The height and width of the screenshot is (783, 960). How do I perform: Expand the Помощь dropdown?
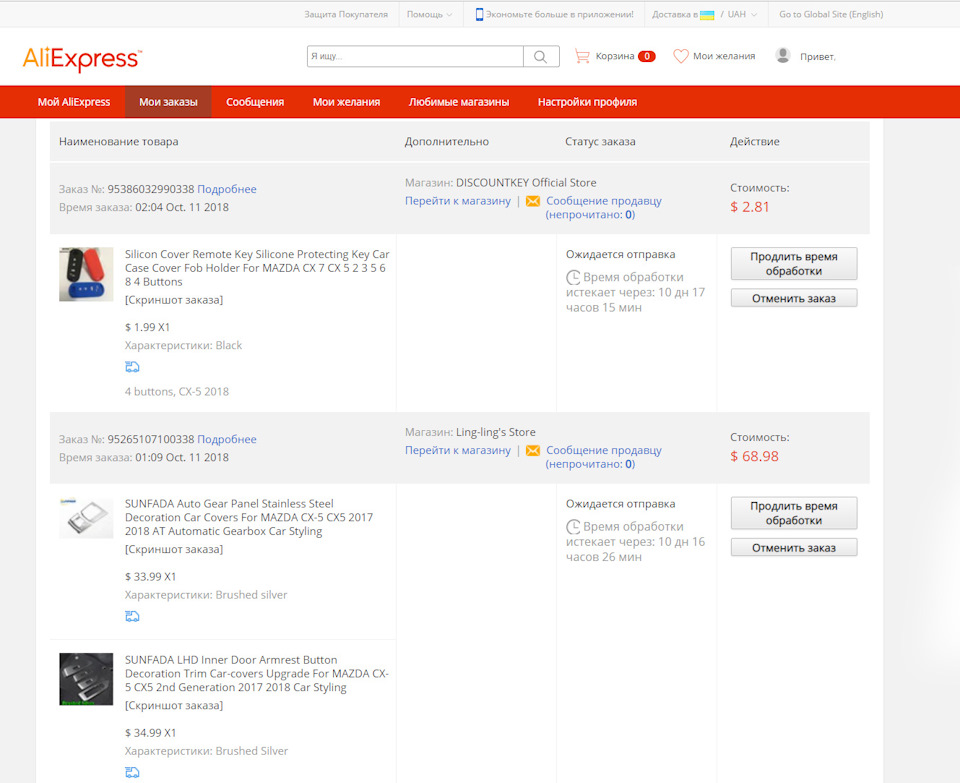(x=429, y=14)
